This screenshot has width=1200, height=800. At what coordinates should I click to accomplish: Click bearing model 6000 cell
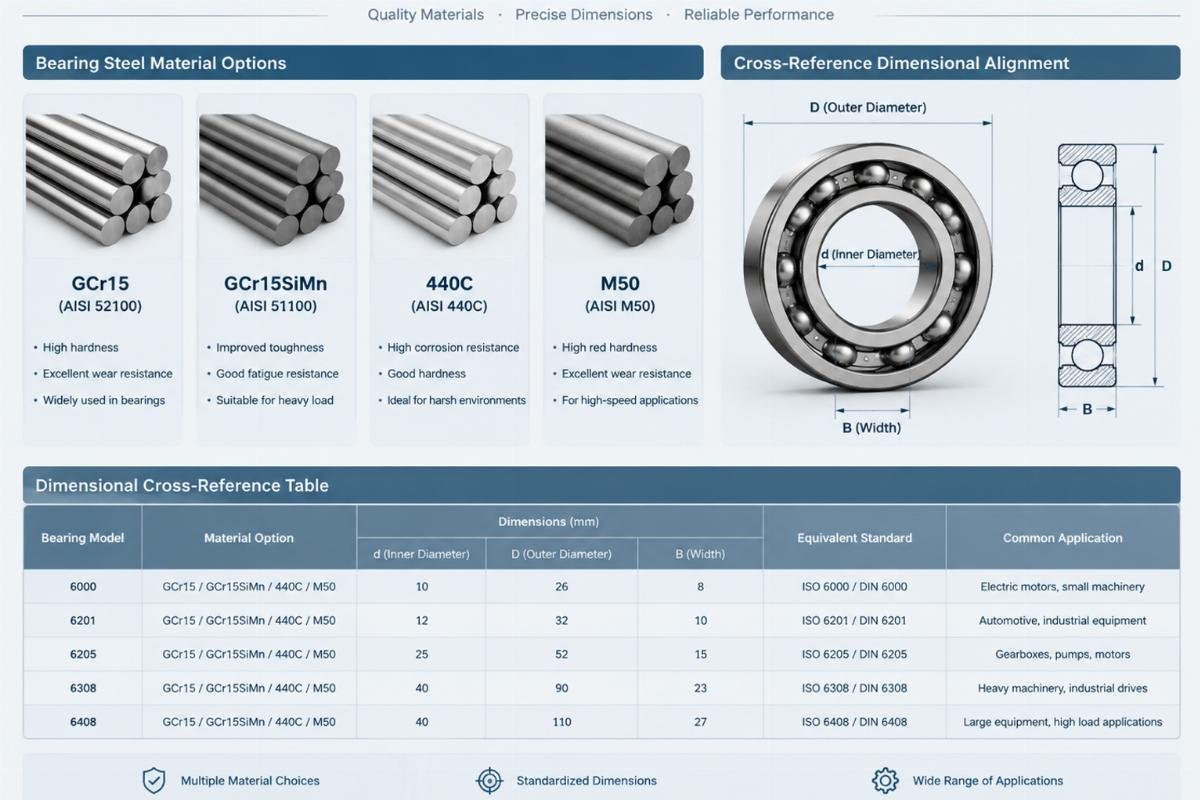83,587
